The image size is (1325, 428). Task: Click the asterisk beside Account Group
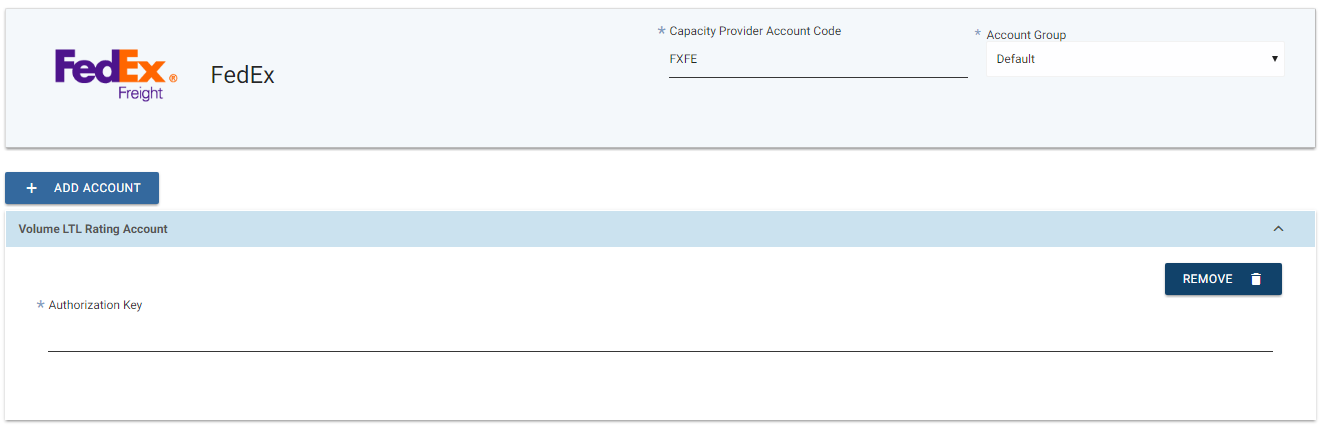978,34
